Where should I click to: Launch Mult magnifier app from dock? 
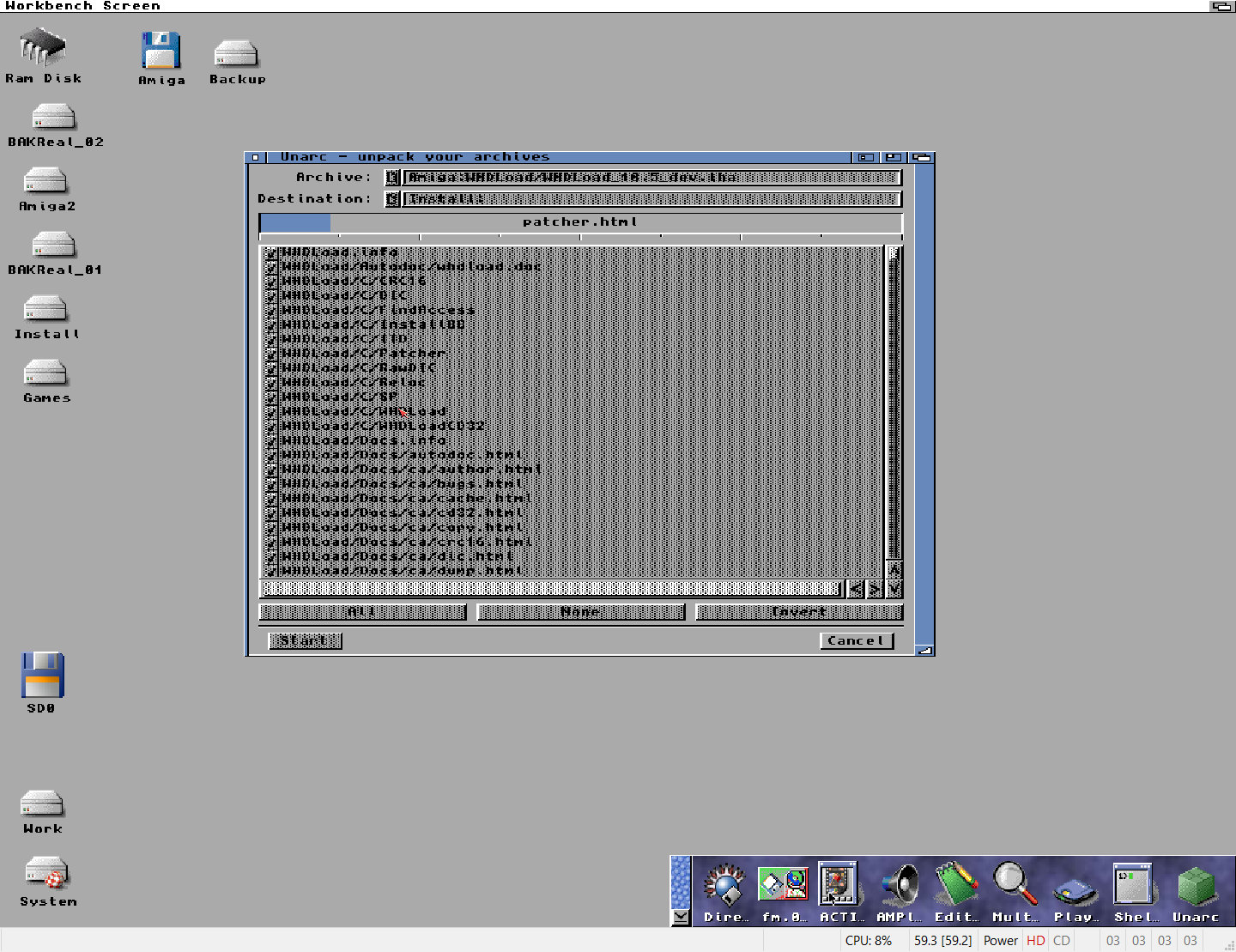tap(1015, 884)
